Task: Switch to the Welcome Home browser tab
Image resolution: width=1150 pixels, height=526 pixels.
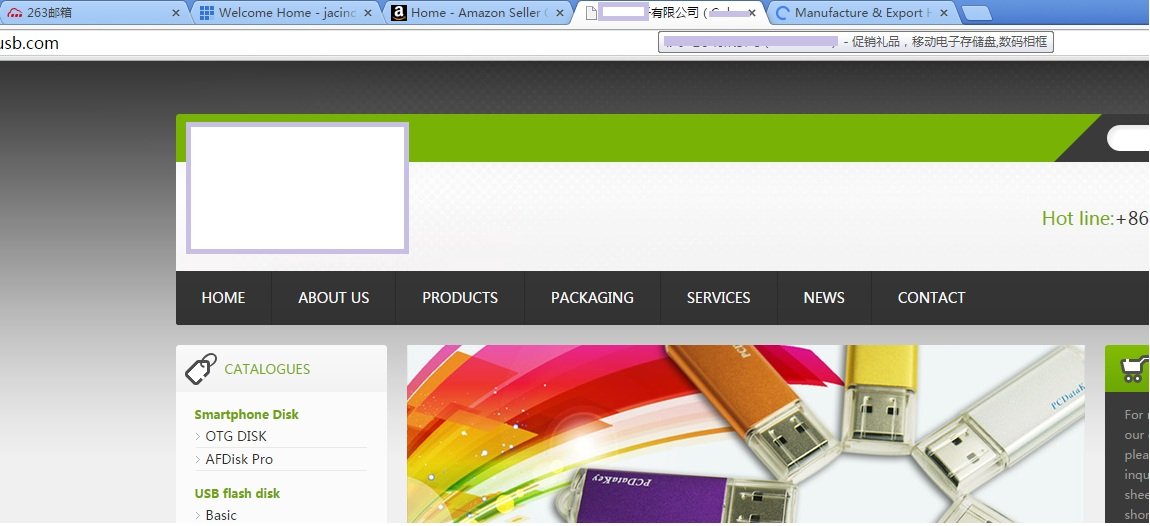Action: coord(286,12)
